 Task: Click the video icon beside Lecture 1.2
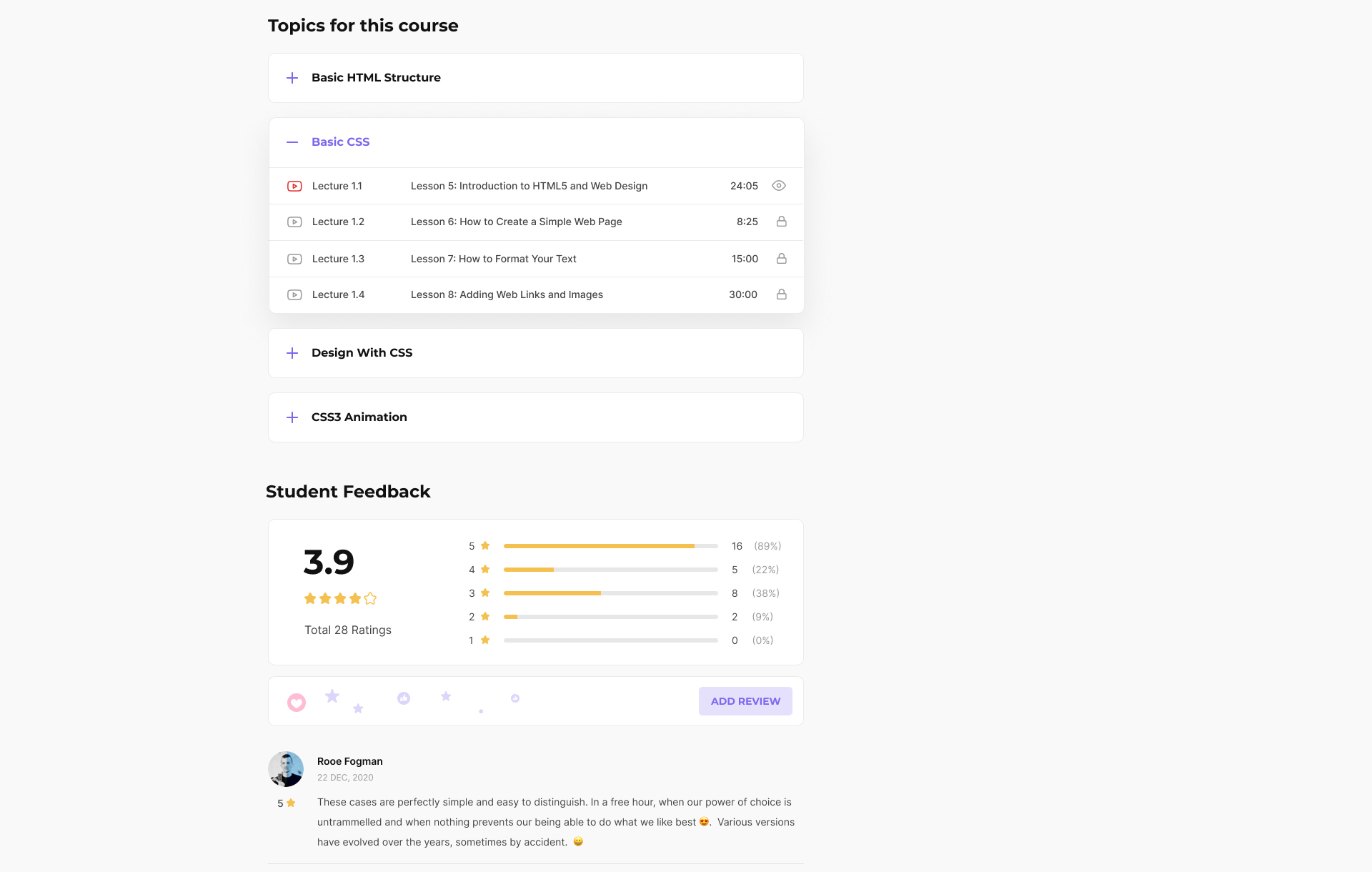294,222
